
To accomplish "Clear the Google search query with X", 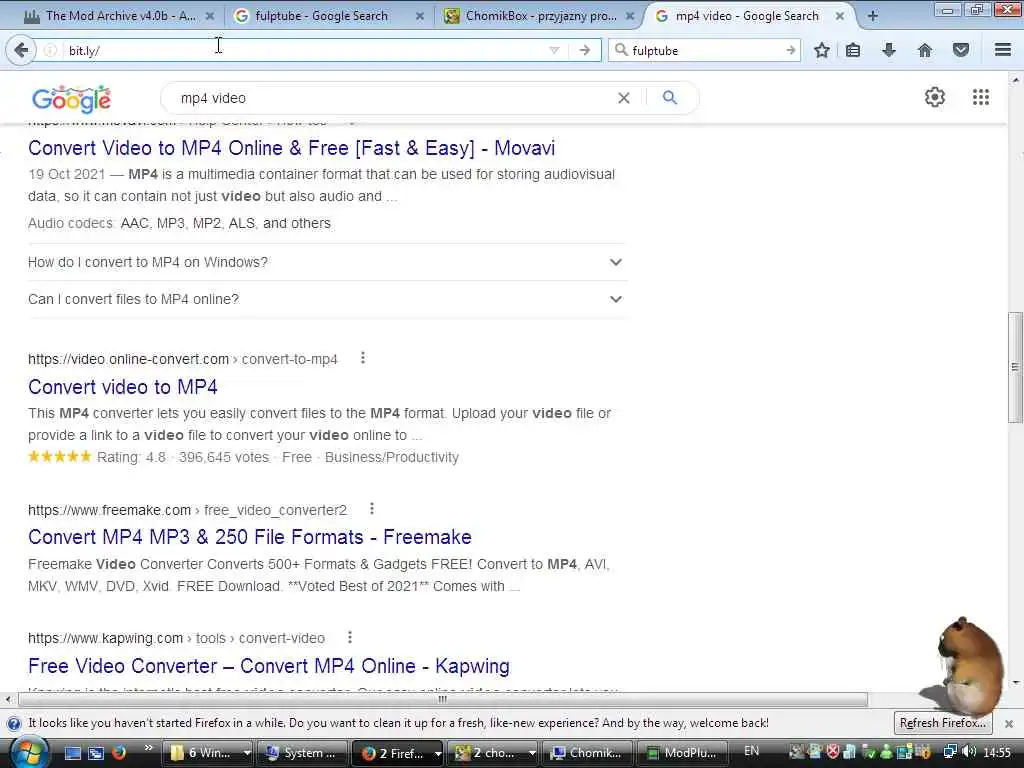I will click(624, 98).
